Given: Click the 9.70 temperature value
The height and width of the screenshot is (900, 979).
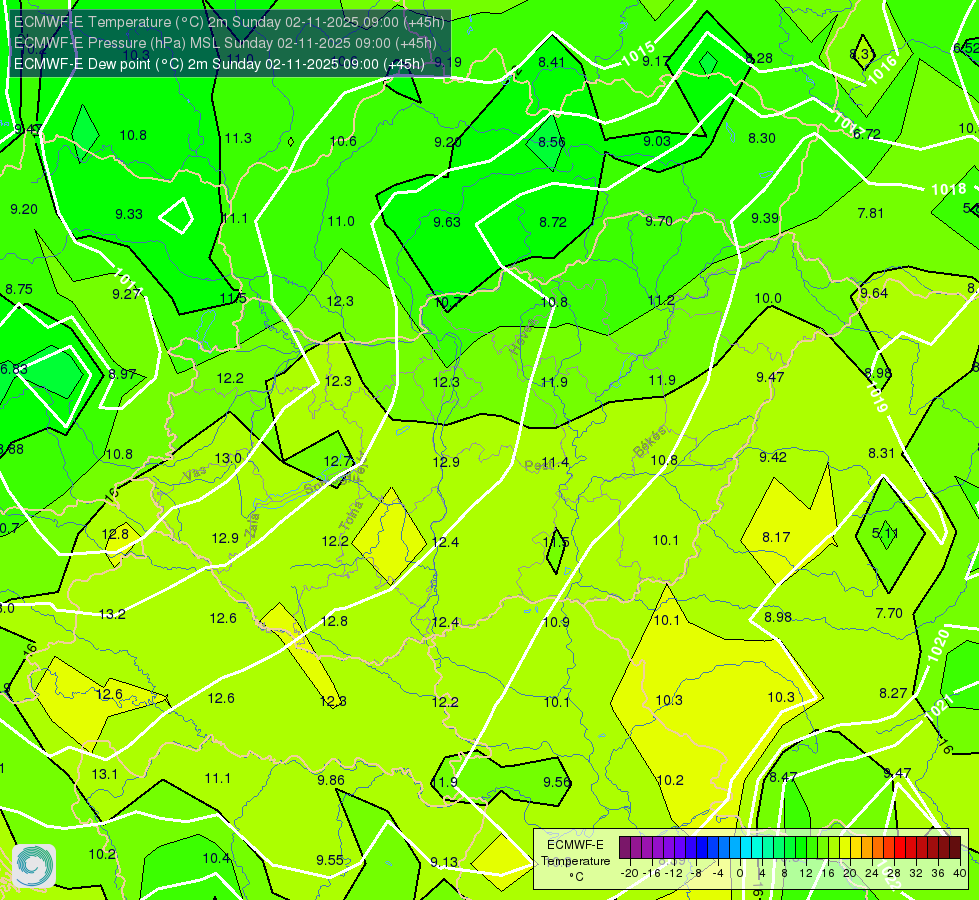Looking at the screenshot, I should click(659, 221).
